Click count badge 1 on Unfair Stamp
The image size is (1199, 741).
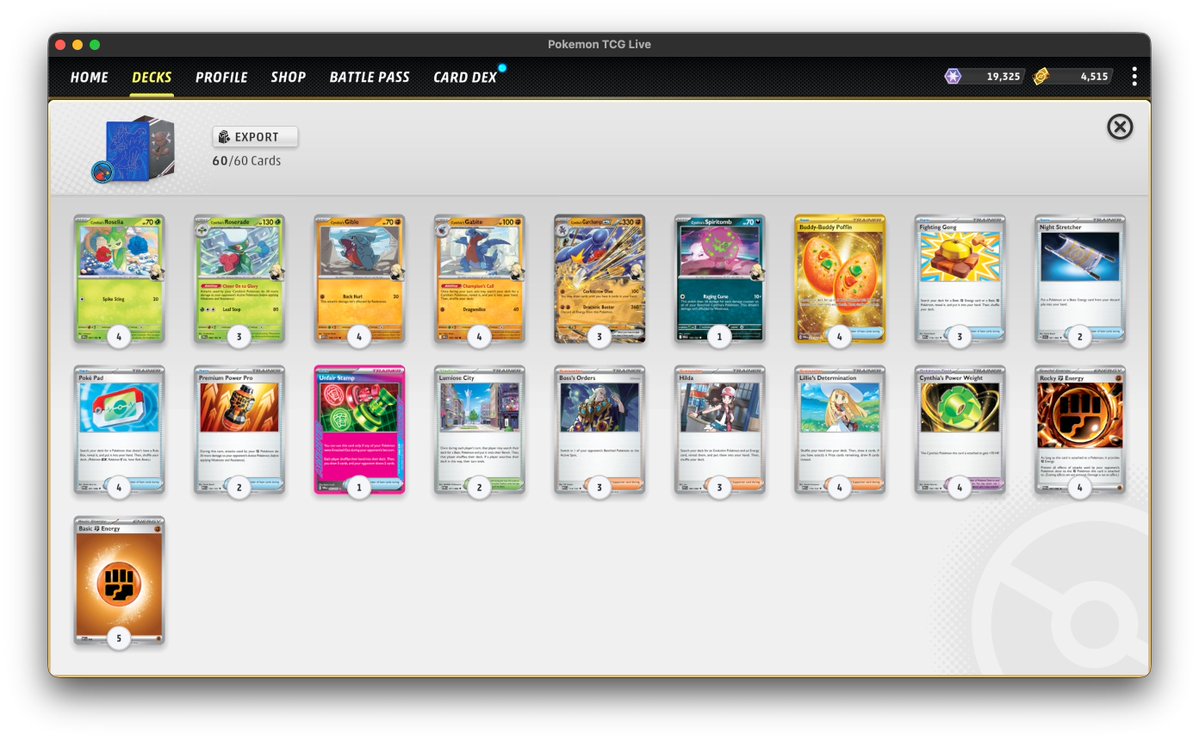(x=359, y=487)
